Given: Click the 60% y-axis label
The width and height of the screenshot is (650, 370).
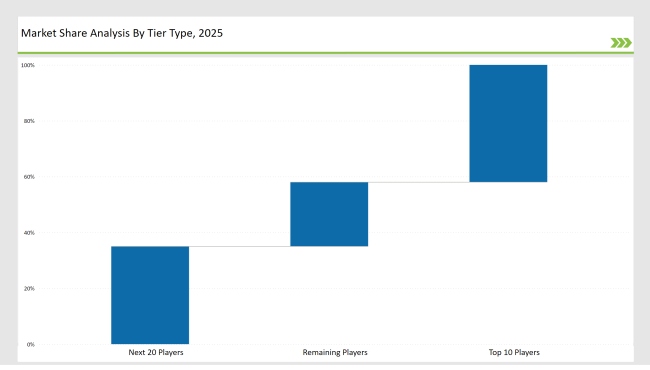Looking at the screenshot, I should 29,177.
